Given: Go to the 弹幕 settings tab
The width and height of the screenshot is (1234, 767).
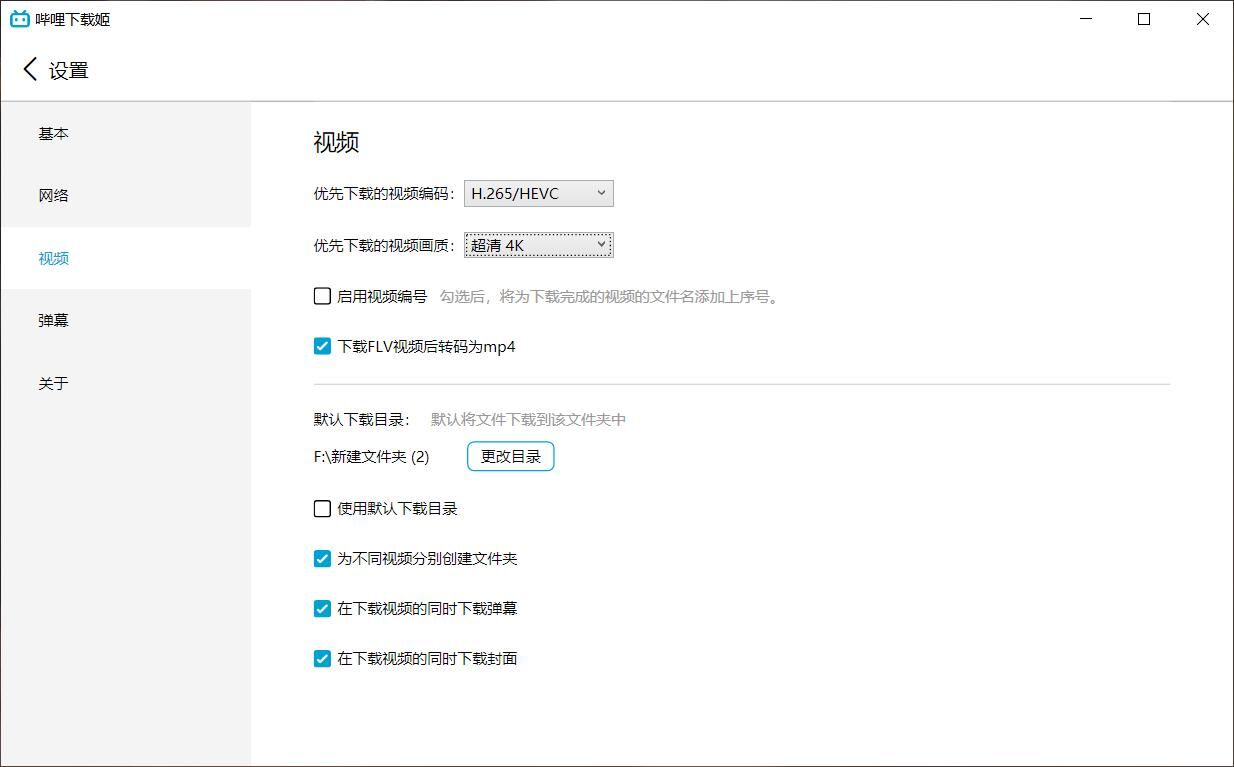Looking at the screenshot, I should [x=54, y=320].
